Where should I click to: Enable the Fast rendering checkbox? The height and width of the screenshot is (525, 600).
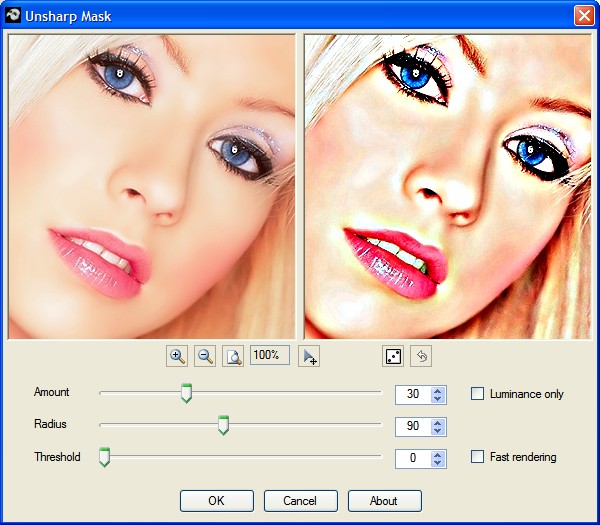coord(477,457)
